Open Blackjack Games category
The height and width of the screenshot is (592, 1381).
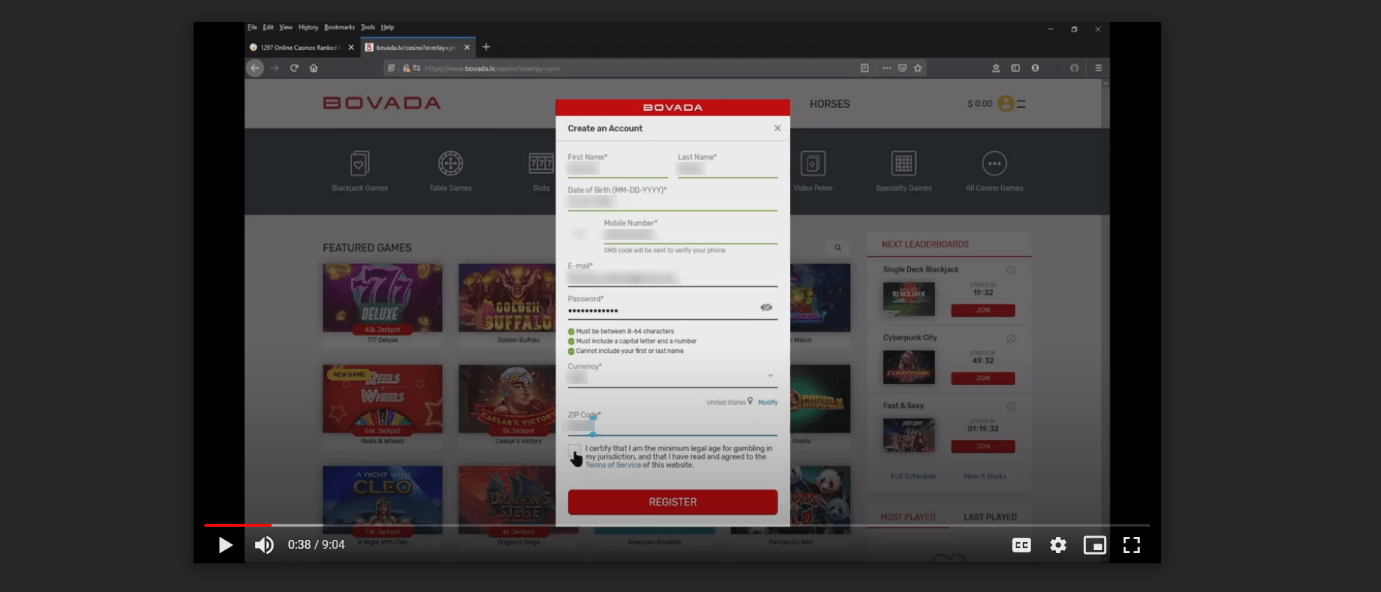360,171
